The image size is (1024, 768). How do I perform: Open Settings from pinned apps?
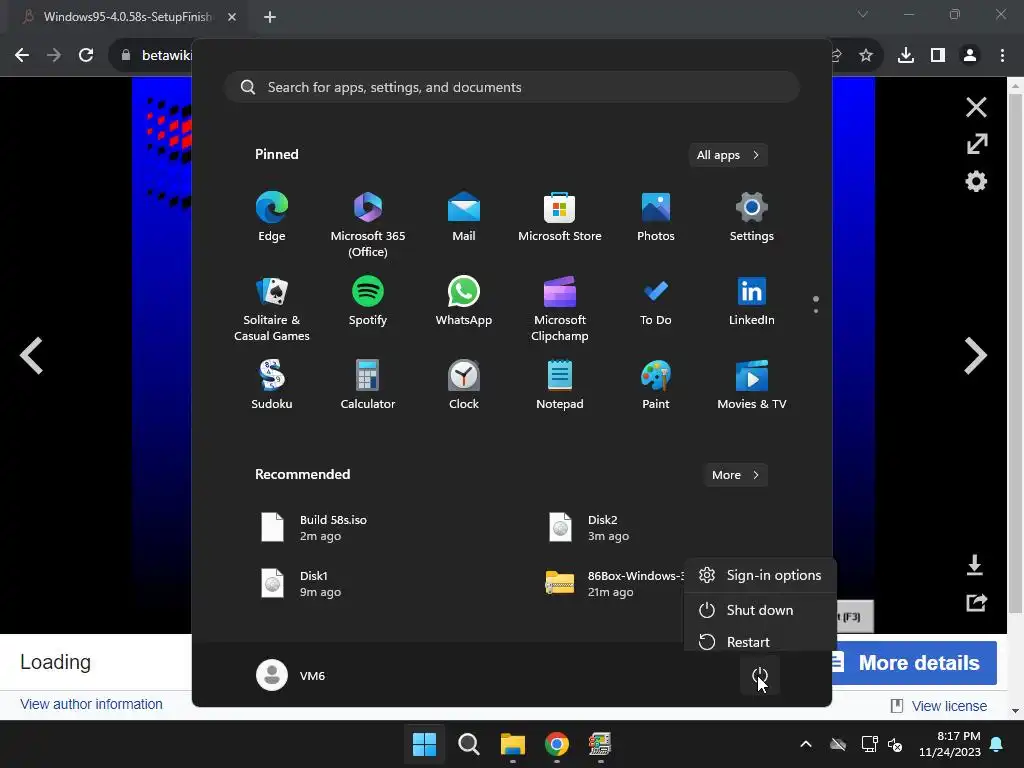tap(752, 217)
